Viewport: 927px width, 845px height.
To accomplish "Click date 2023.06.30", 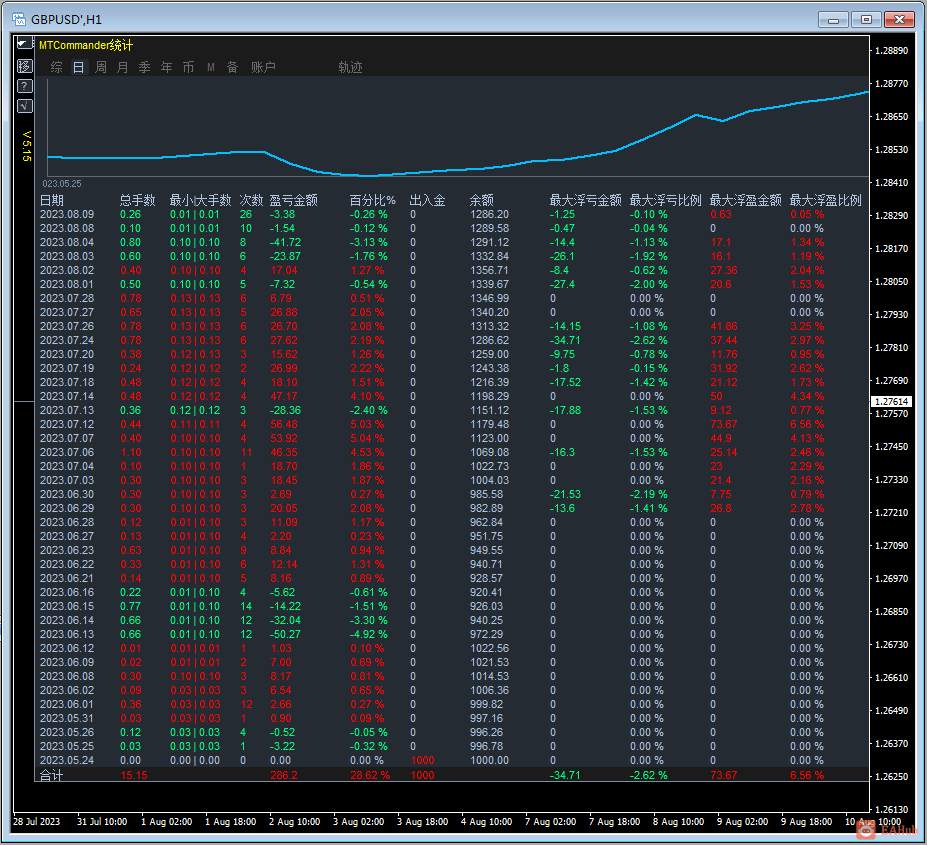I will click(x=67, y=494).
